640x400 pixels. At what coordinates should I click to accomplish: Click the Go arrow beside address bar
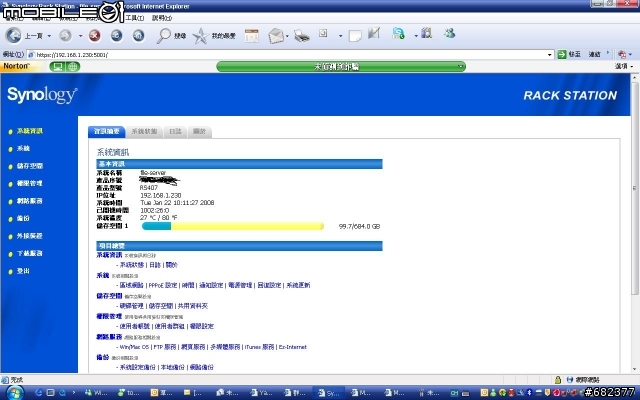coord(562,54)
